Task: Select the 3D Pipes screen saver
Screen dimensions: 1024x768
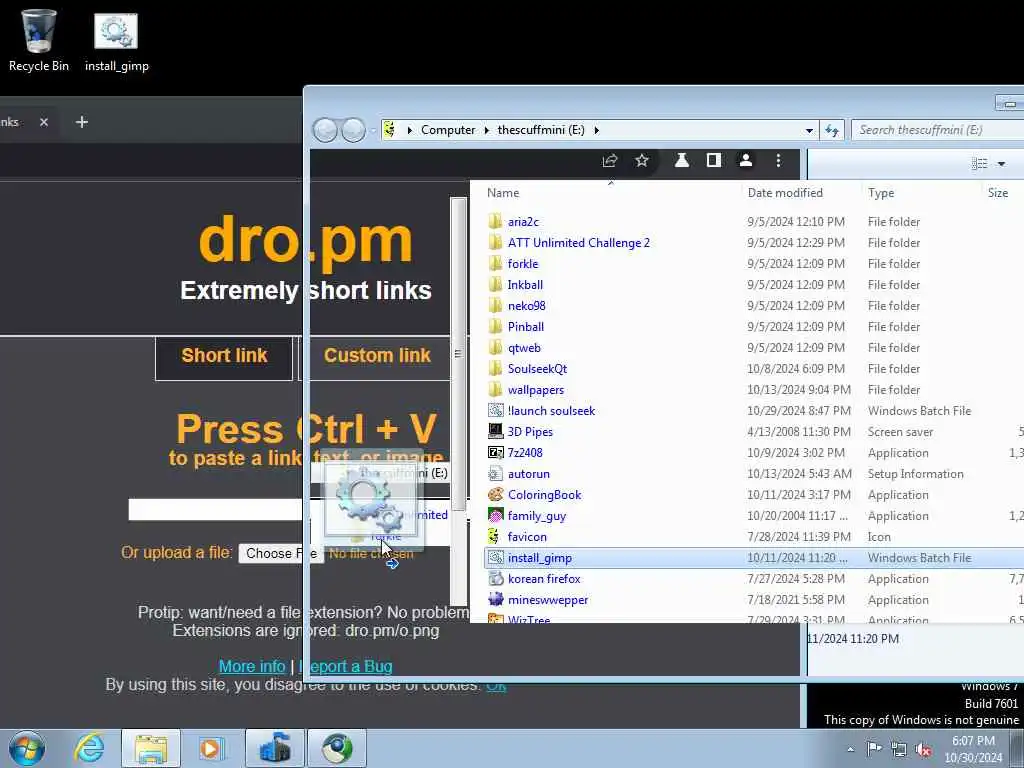Action: pyautogui.click(x=530, y=432)
